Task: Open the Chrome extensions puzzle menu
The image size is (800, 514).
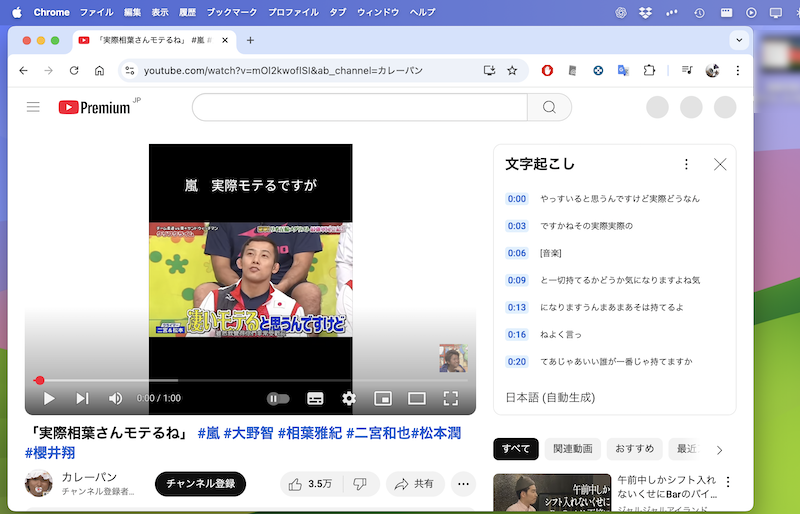Action: tap(649, 70)
